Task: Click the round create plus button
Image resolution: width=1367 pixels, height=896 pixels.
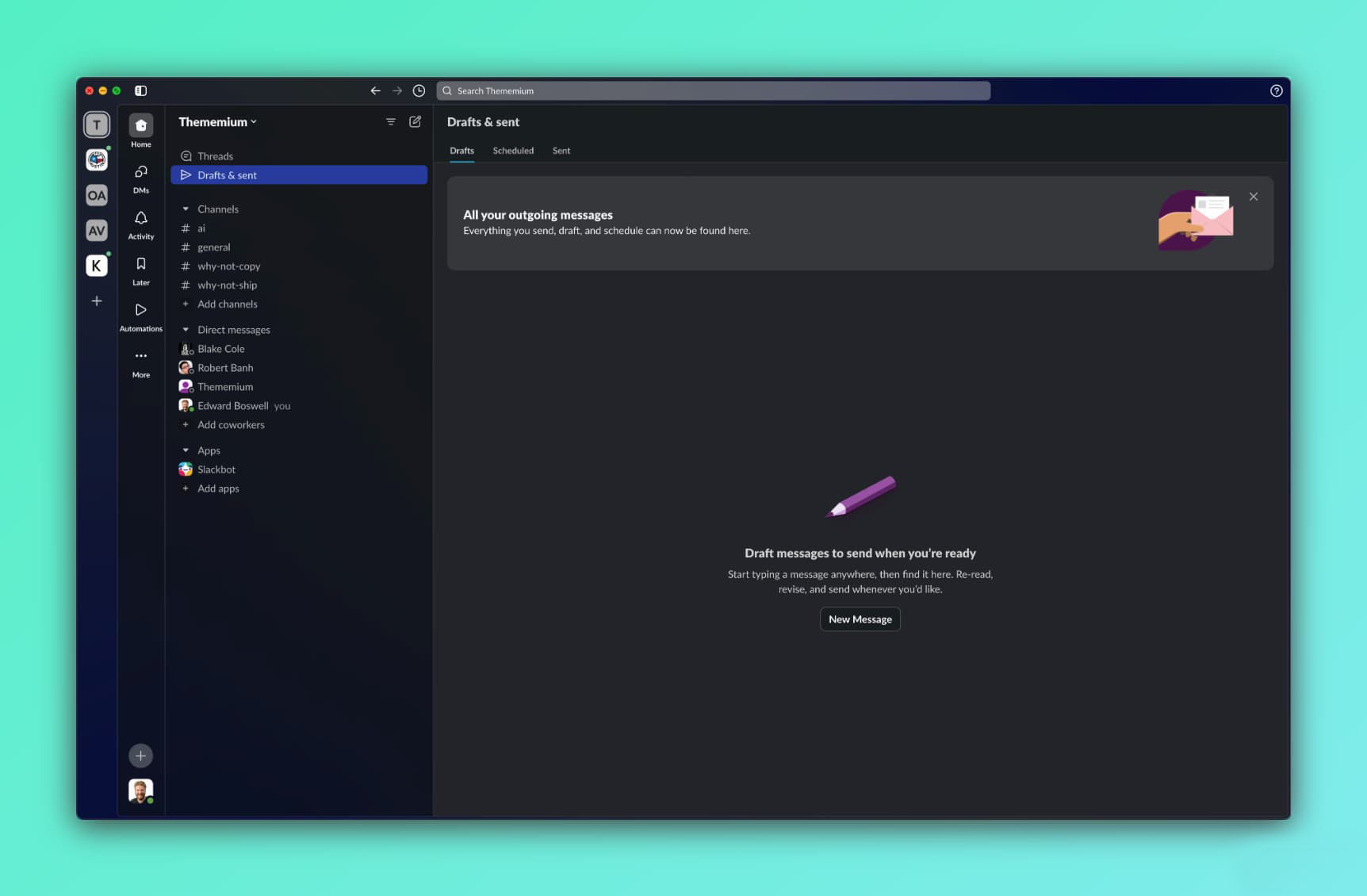Action: (140, 756)
